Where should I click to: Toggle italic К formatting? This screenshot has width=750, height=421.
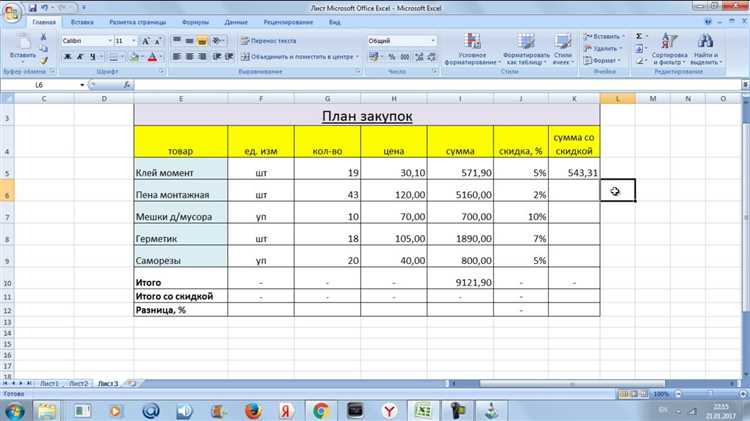point(79,57)
